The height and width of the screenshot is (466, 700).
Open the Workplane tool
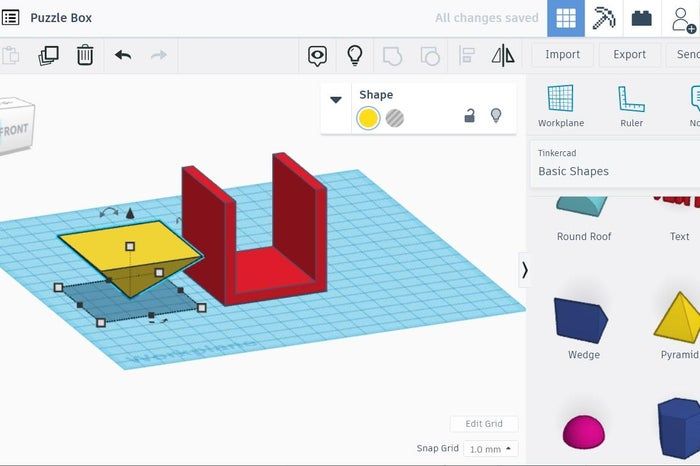(560, 105)
